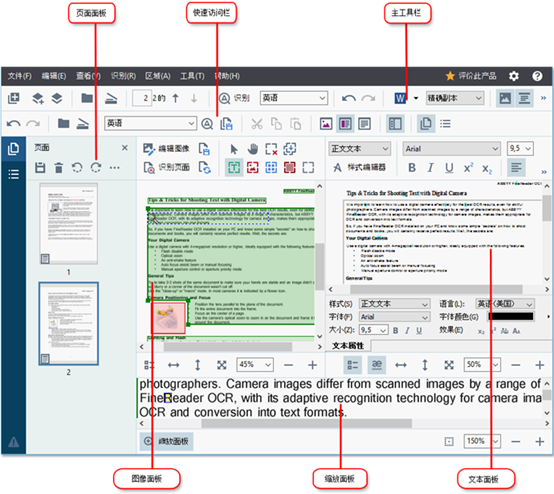Image resolution: width=554 pixels, height=494 pixels.
Task: Select the draw text area tool
Action: (234, 167)
